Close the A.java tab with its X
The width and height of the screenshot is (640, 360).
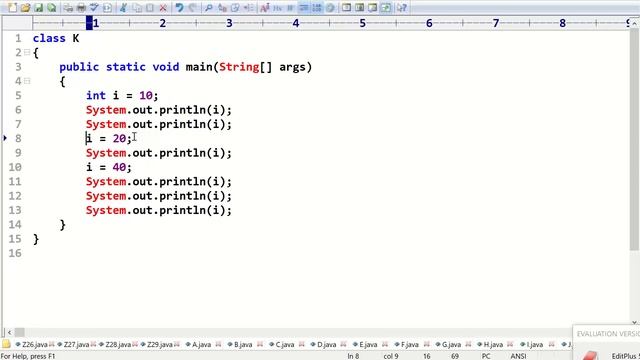coord(218,344)
